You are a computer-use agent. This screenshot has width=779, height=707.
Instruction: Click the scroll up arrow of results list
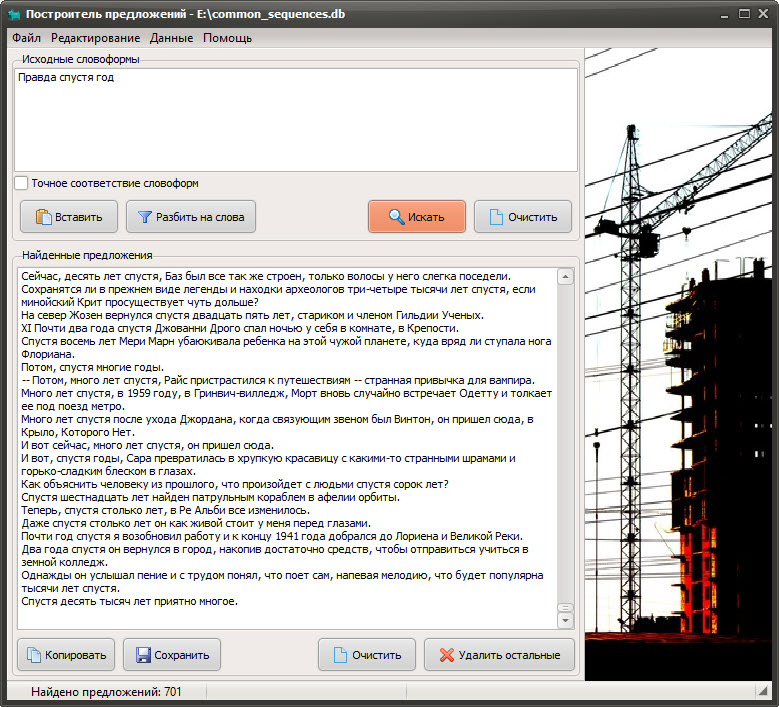[565, 277]
